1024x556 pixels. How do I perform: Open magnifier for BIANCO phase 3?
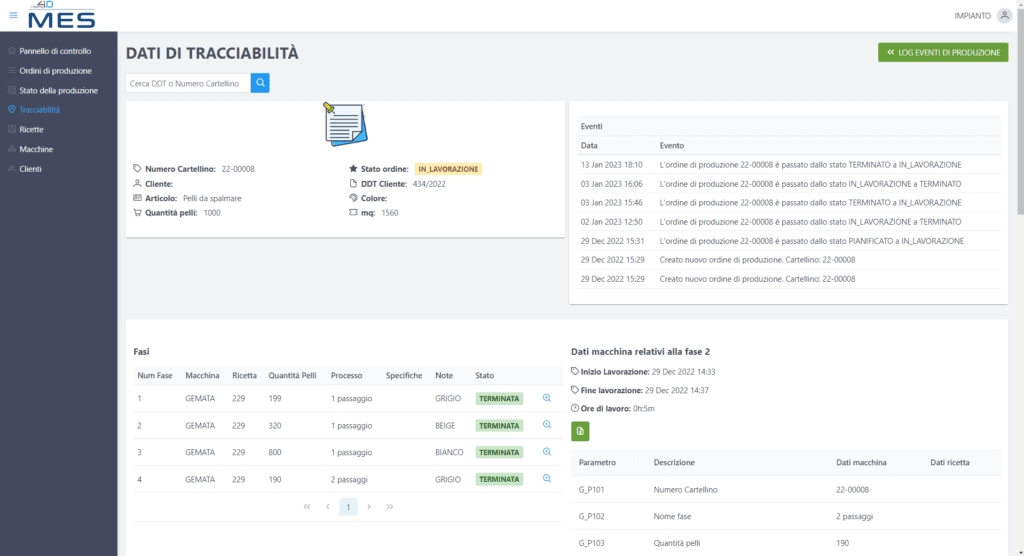click(x=547, y=451)
